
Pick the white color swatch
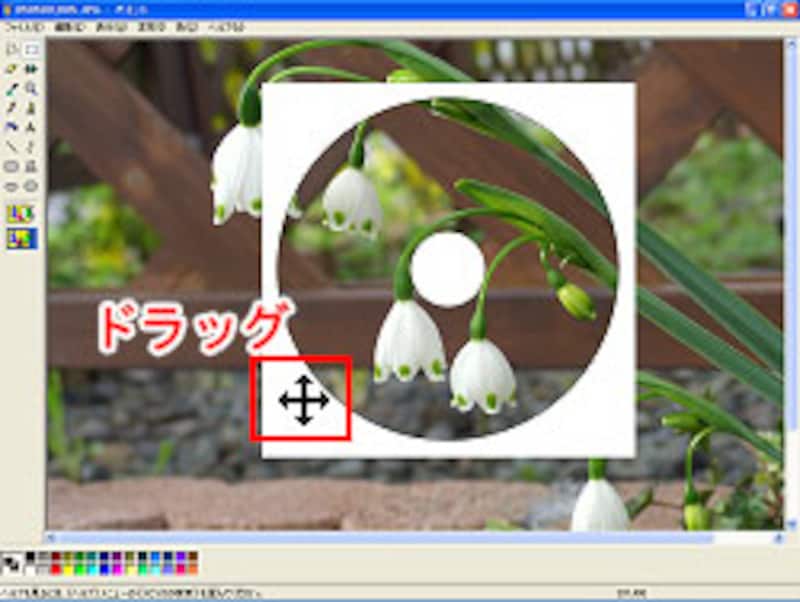30,570
